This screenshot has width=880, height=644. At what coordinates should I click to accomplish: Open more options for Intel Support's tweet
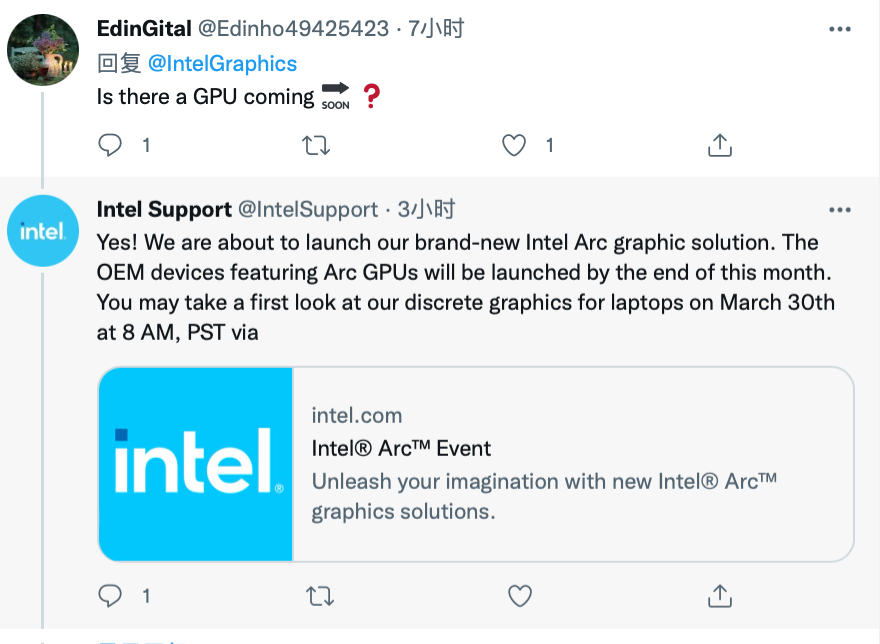840,210
